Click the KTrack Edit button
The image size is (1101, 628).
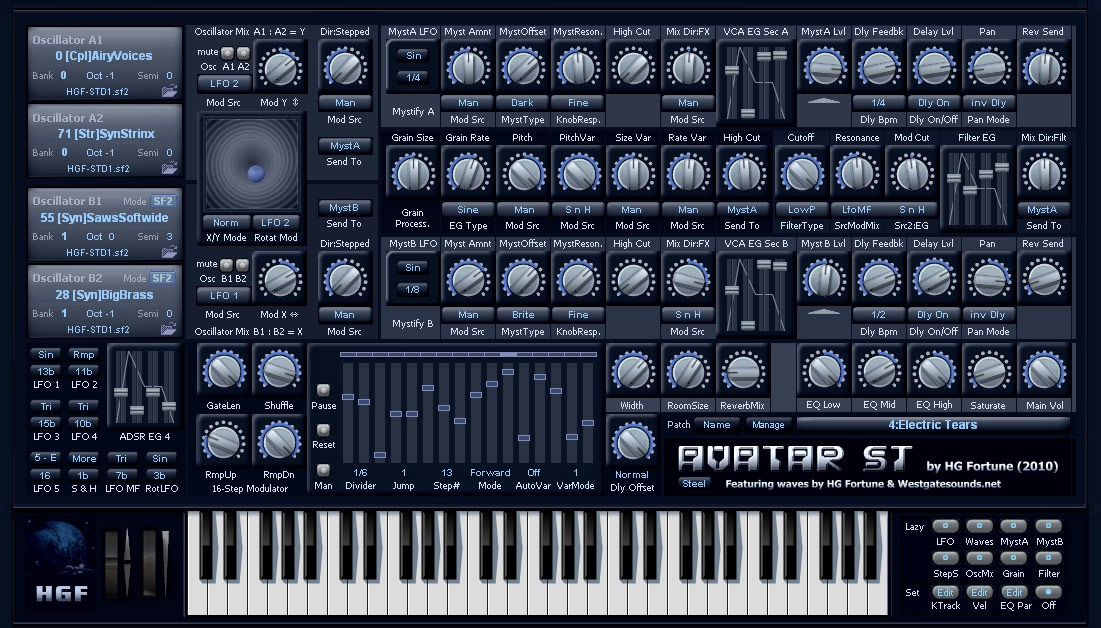pyautogui.click(x=945, y=592)
